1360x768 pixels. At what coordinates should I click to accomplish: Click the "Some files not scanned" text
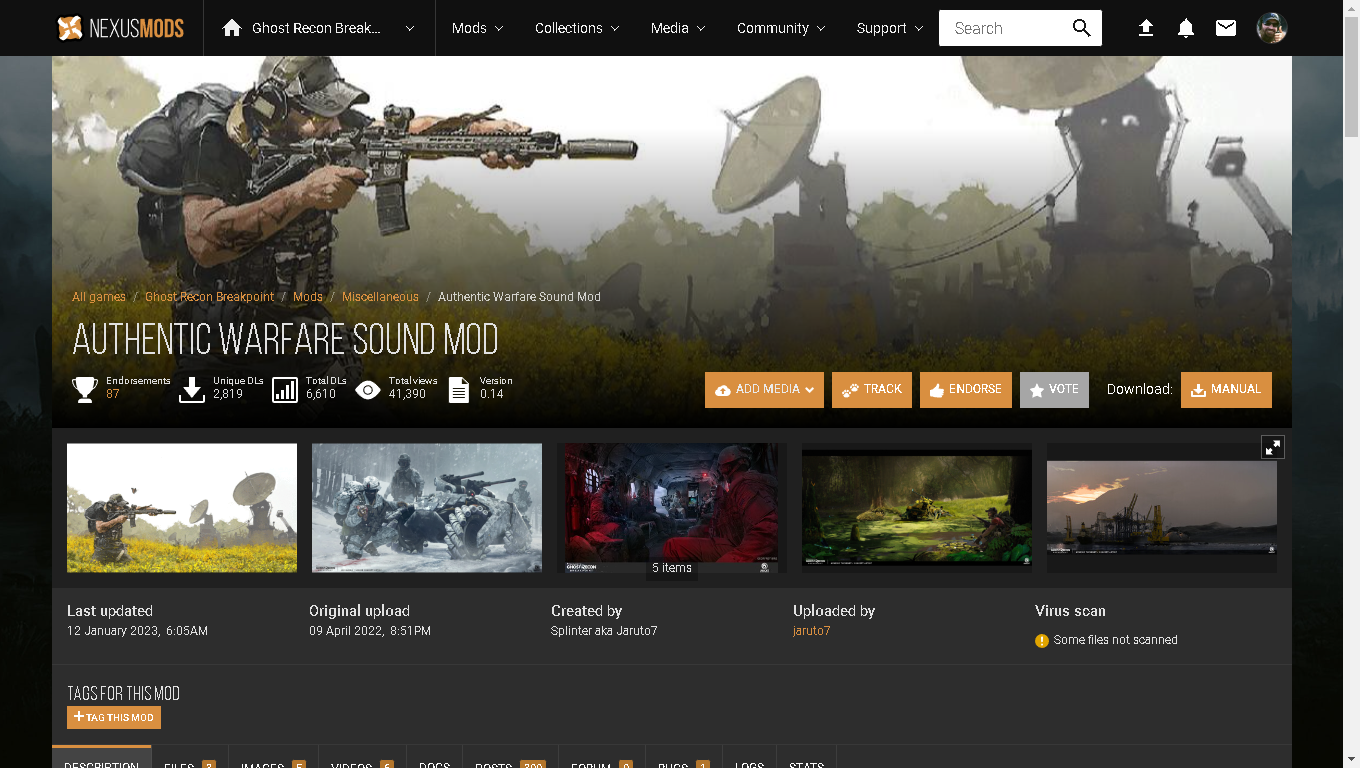click(1116, 640)
